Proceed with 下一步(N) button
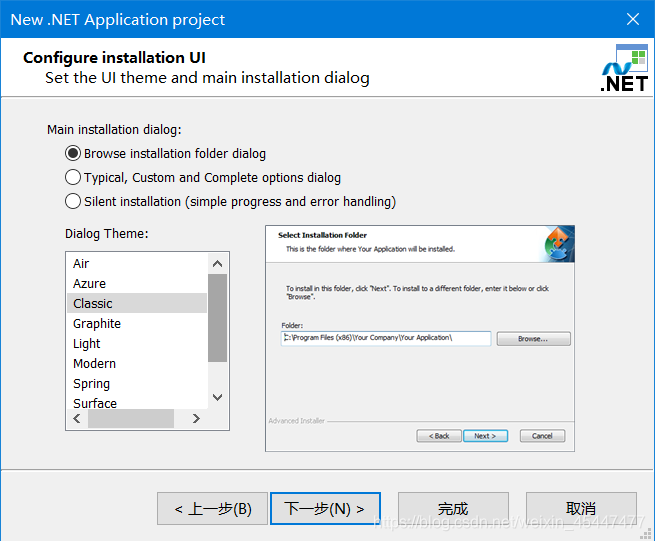Viewport: 655px width, 541px height. (325, 508)
